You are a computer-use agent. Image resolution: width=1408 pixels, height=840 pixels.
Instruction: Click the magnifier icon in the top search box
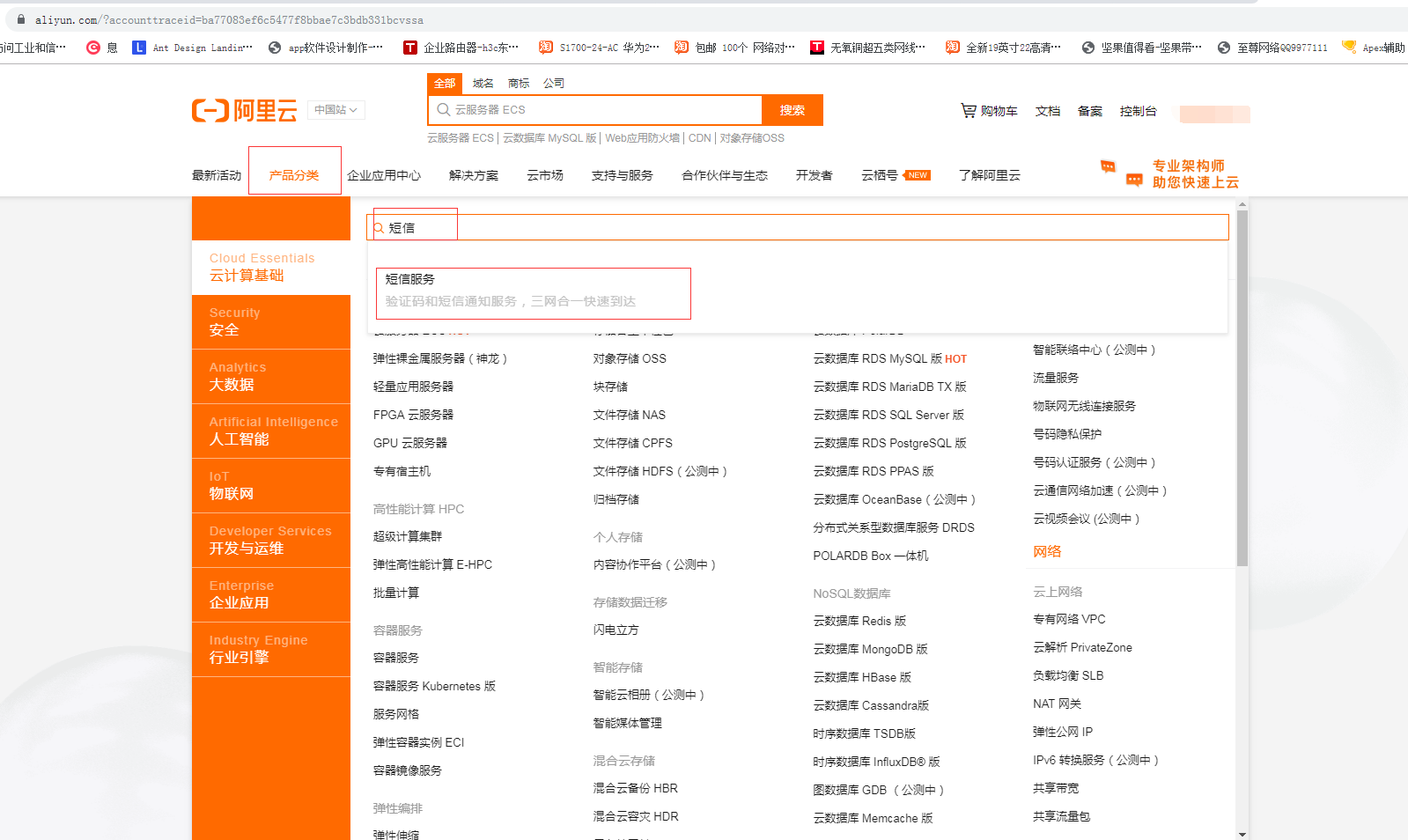pyautogui.click(x=443, y=110)
